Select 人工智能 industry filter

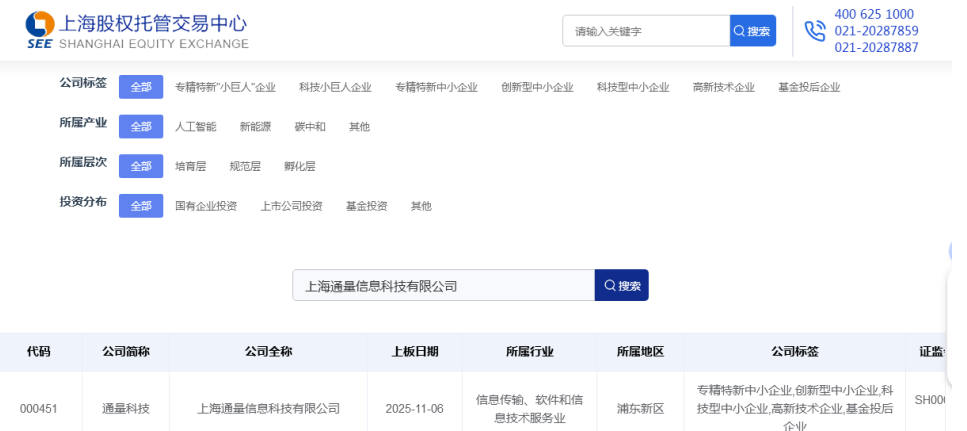195,127
